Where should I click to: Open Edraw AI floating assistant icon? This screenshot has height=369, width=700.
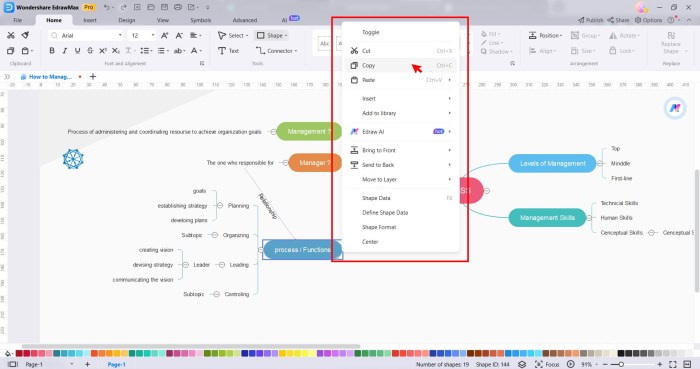[675, 108]
